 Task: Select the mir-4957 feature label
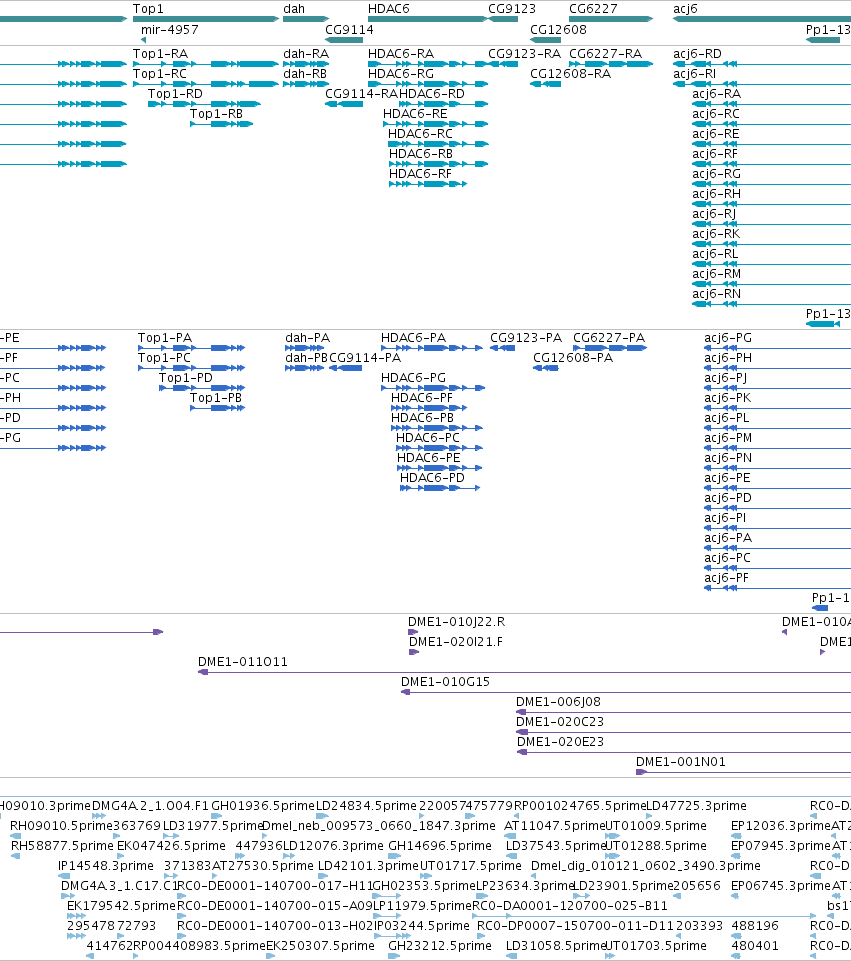pyautogui.click(x=170, y=29)
